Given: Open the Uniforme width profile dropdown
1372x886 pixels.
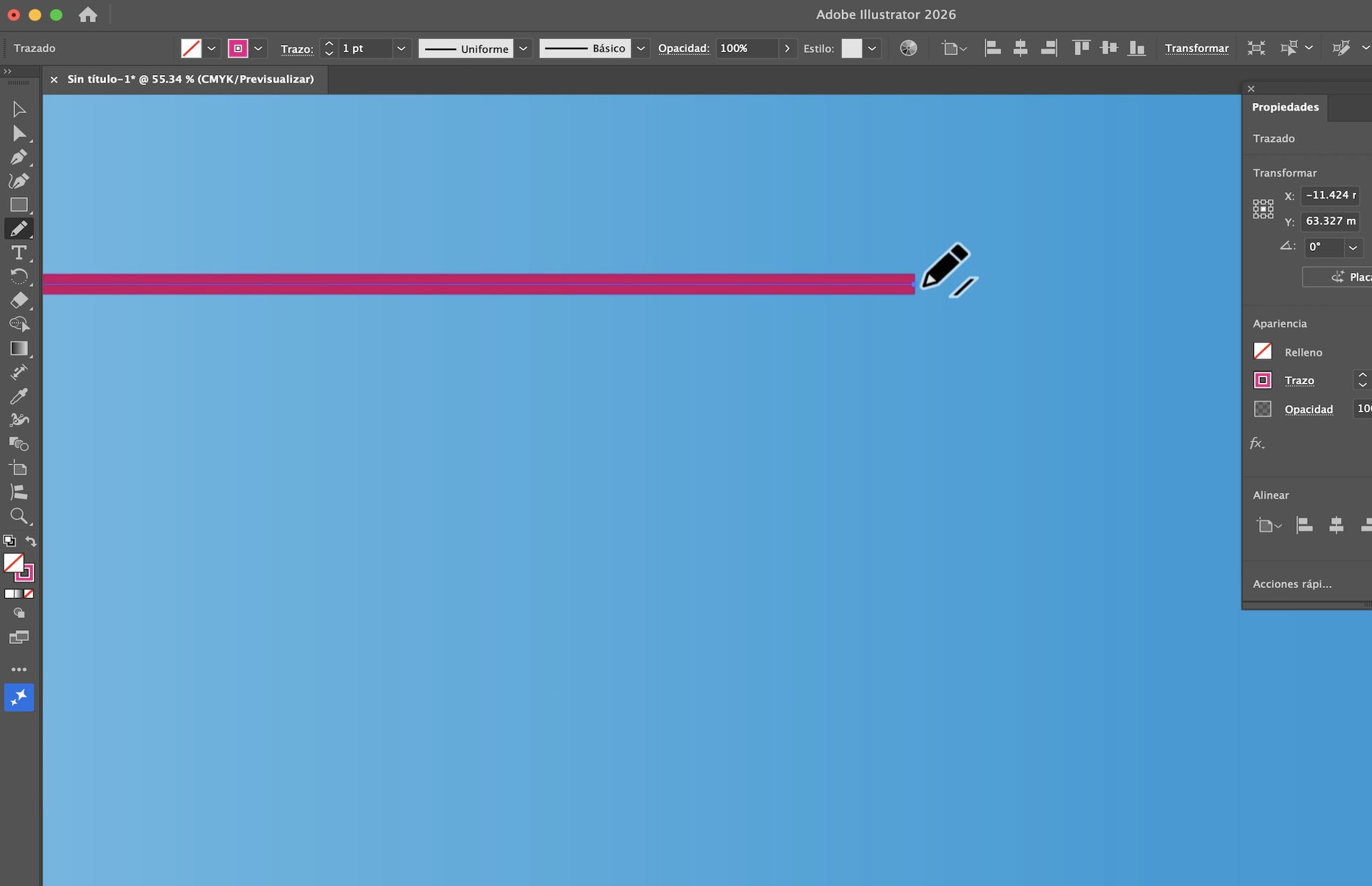Looking at the screenshot, I should (x=523, y=48).
